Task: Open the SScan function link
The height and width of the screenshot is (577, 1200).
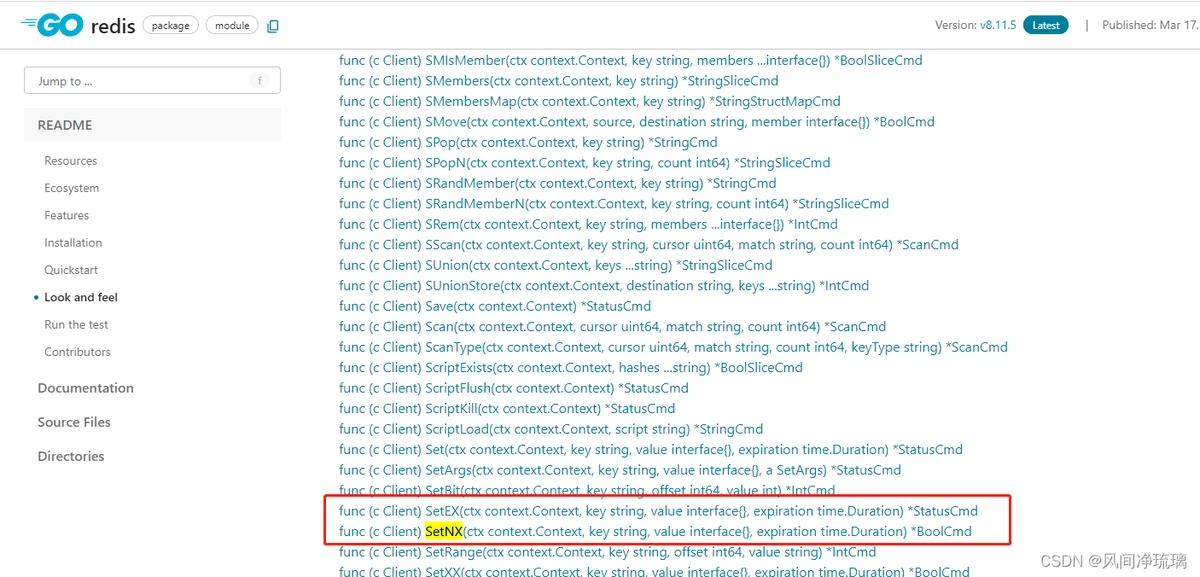Action: pos(649,244)
